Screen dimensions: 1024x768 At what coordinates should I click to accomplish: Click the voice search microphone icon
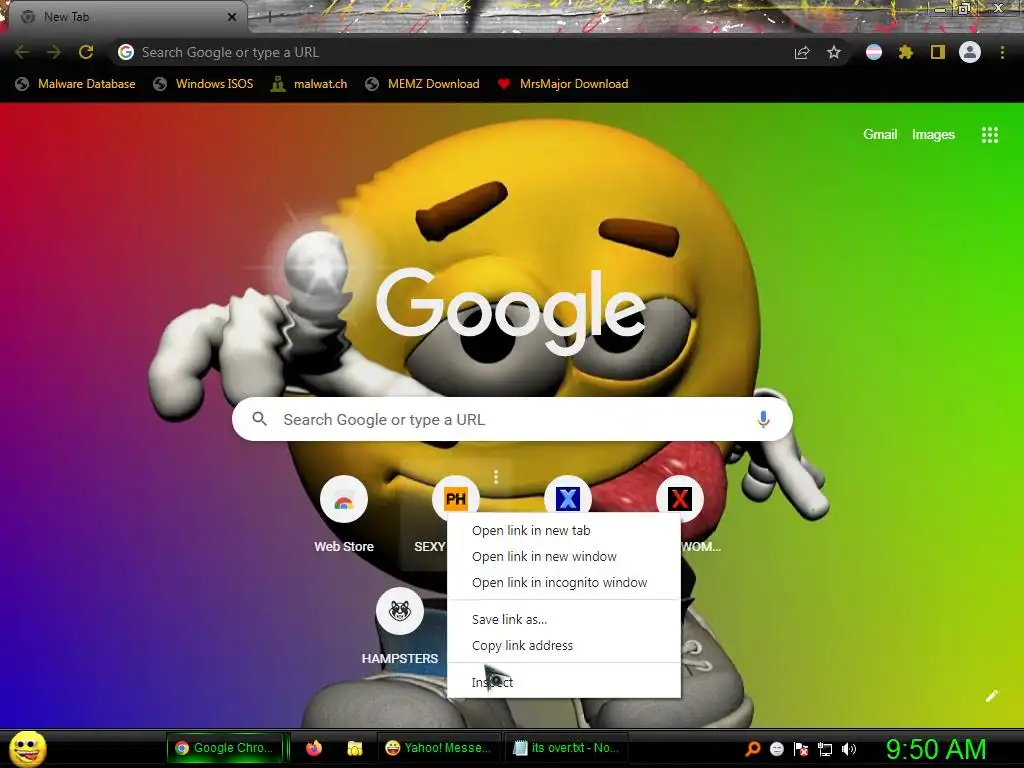pos(763,419)
